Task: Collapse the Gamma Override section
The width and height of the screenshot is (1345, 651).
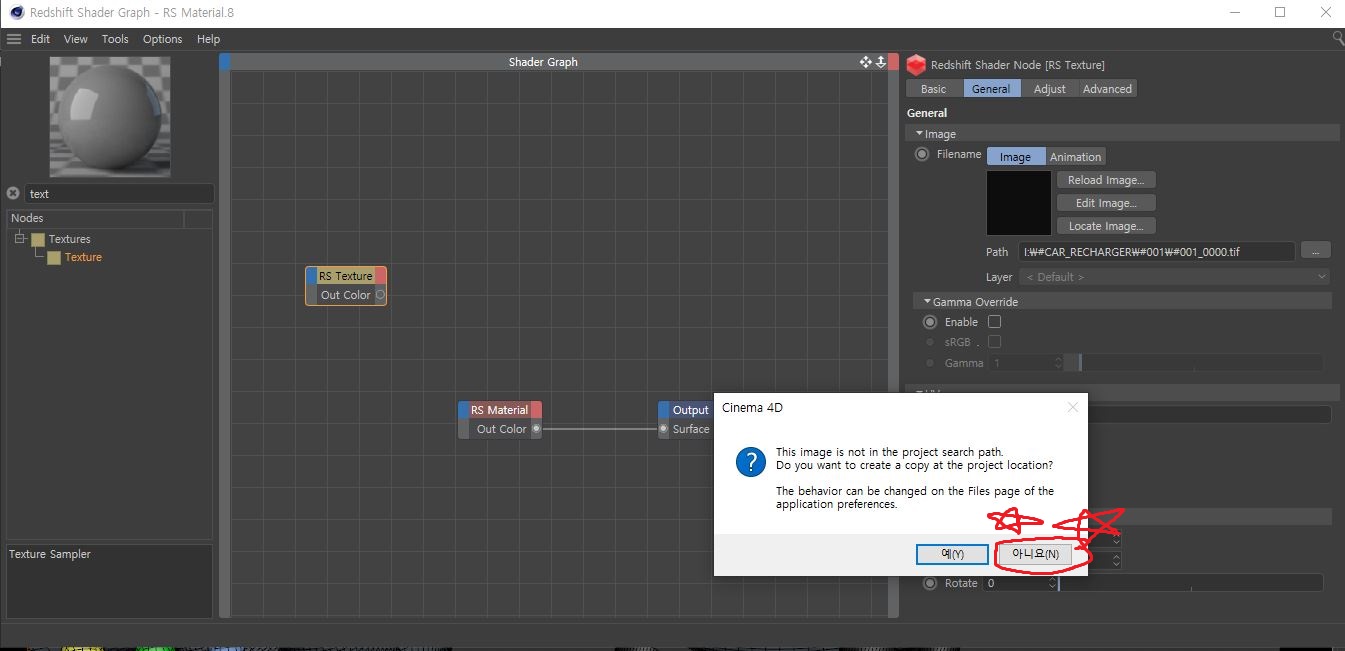Action: click(927, 302)
